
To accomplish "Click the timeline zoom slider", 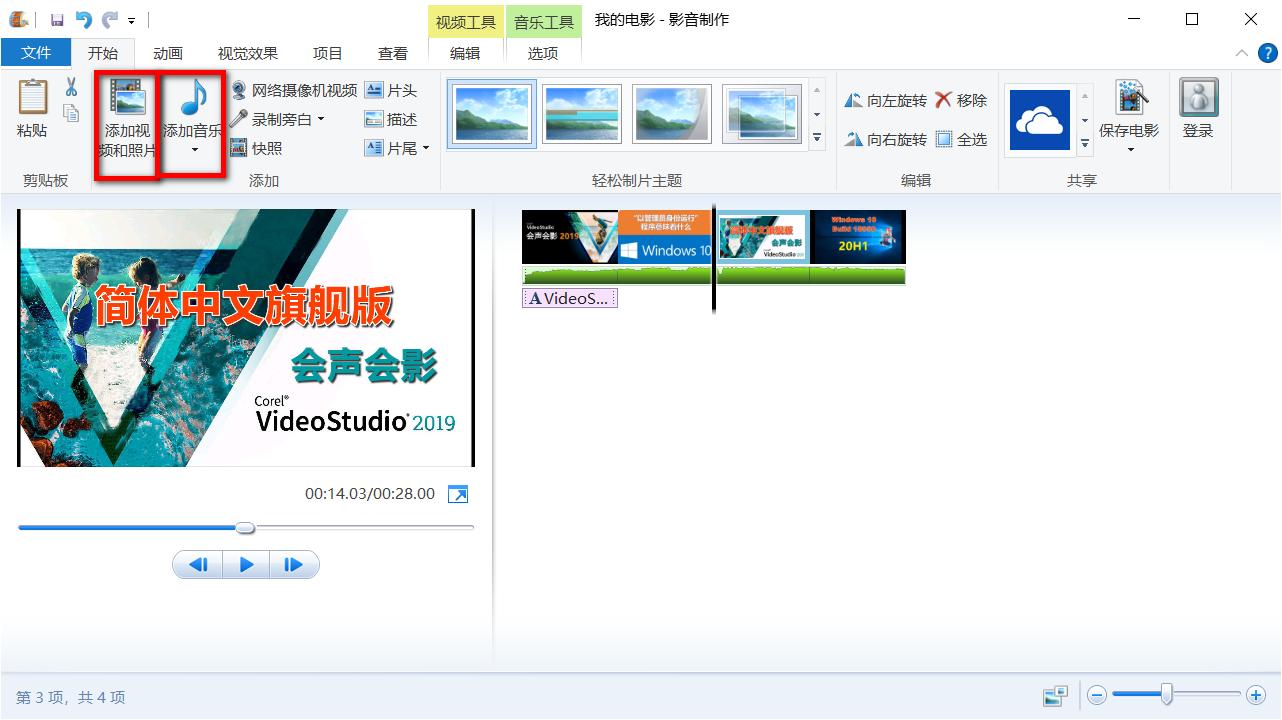I will tap(1166, 693).
